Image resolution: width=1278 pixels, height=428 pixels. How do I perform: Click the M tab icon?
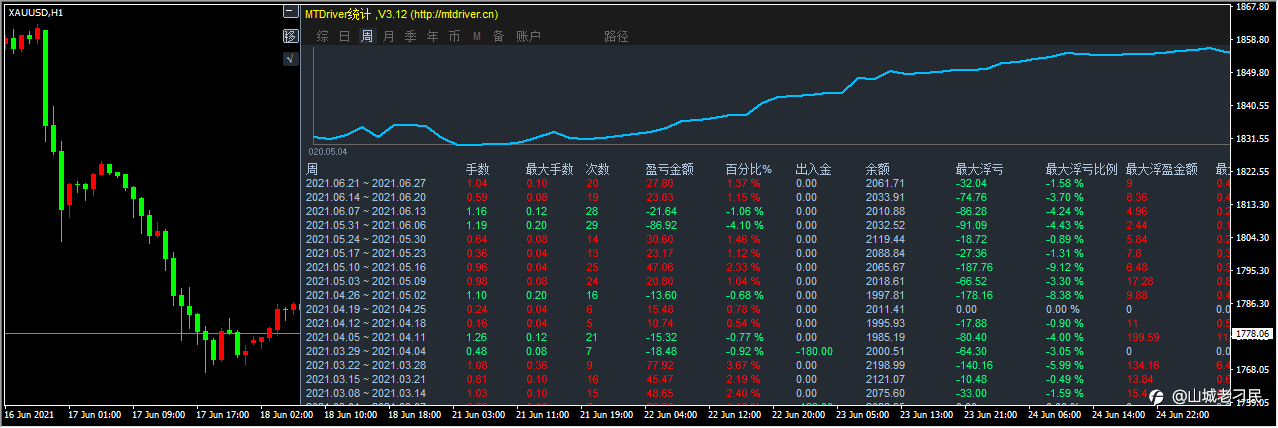tap(476, 37)
